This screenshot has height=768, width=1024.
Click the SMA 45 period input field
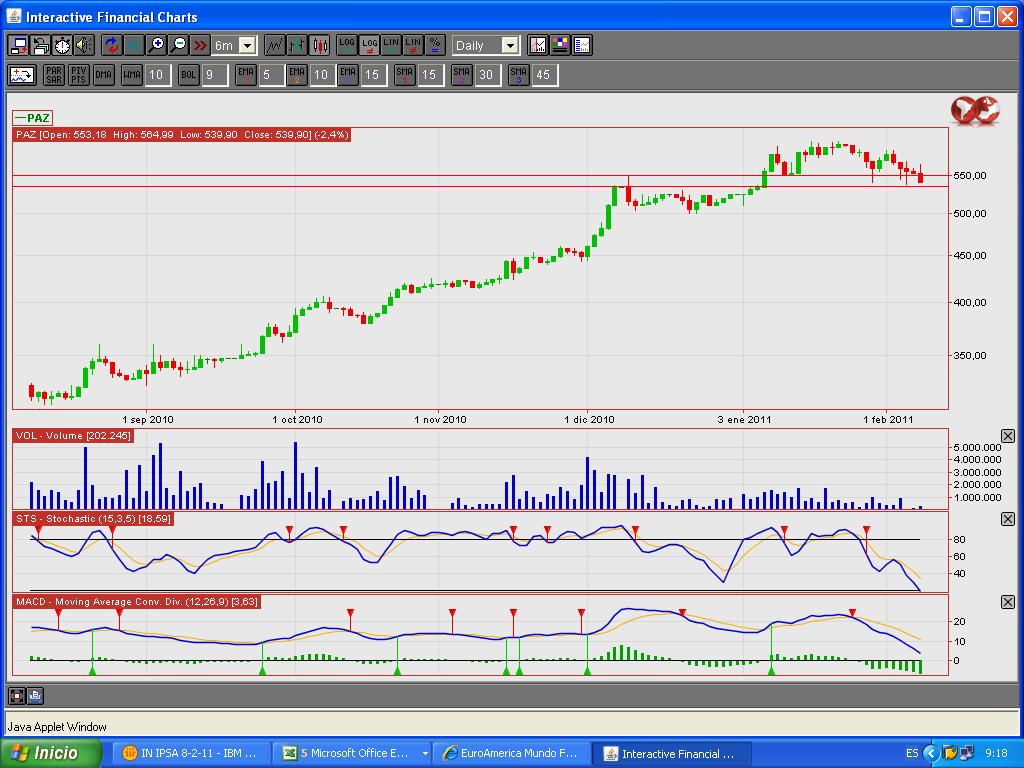(543, 75)
